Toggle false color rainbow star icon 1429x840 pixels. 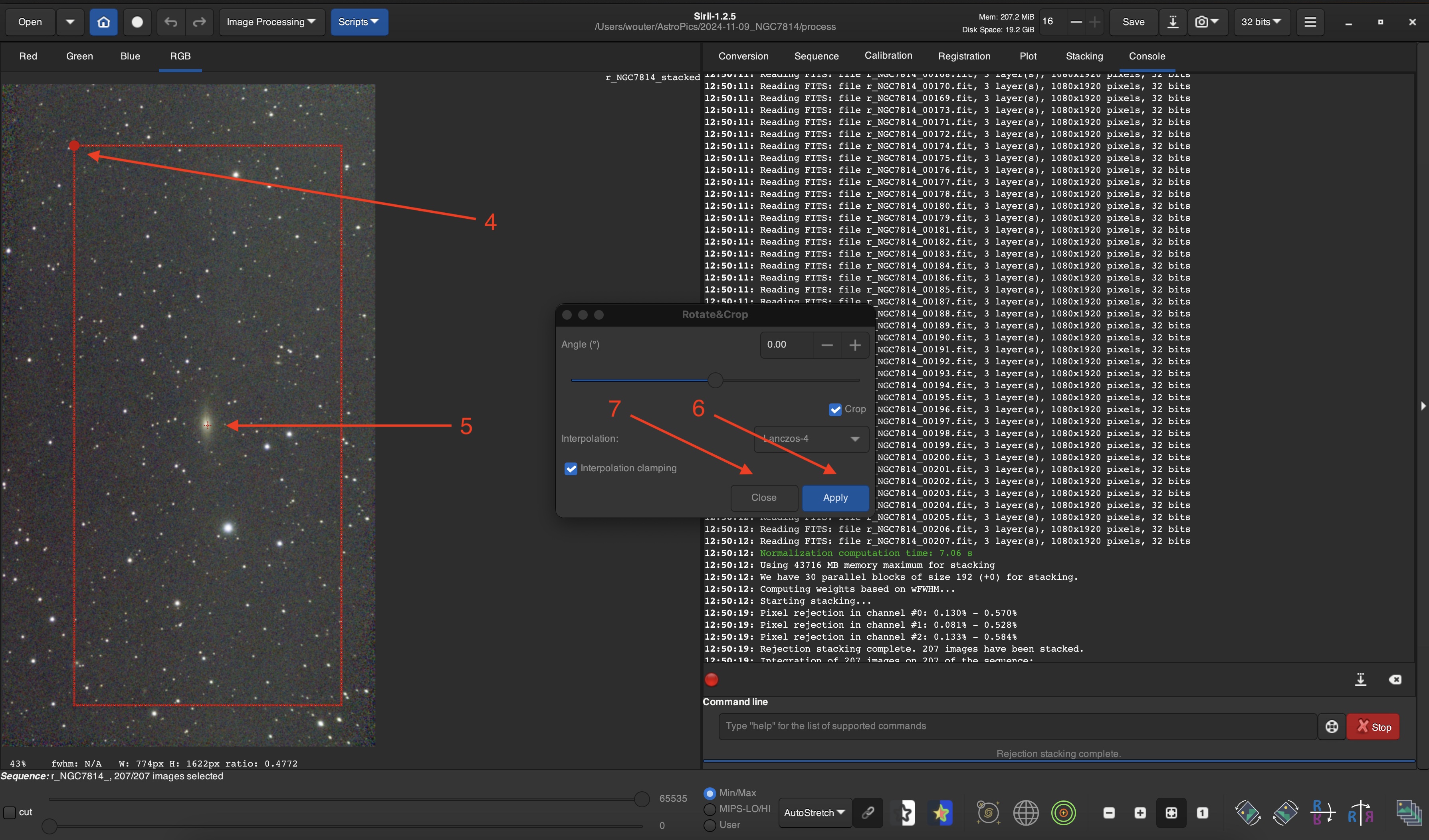pyautogui.click(x=941, y=813)
